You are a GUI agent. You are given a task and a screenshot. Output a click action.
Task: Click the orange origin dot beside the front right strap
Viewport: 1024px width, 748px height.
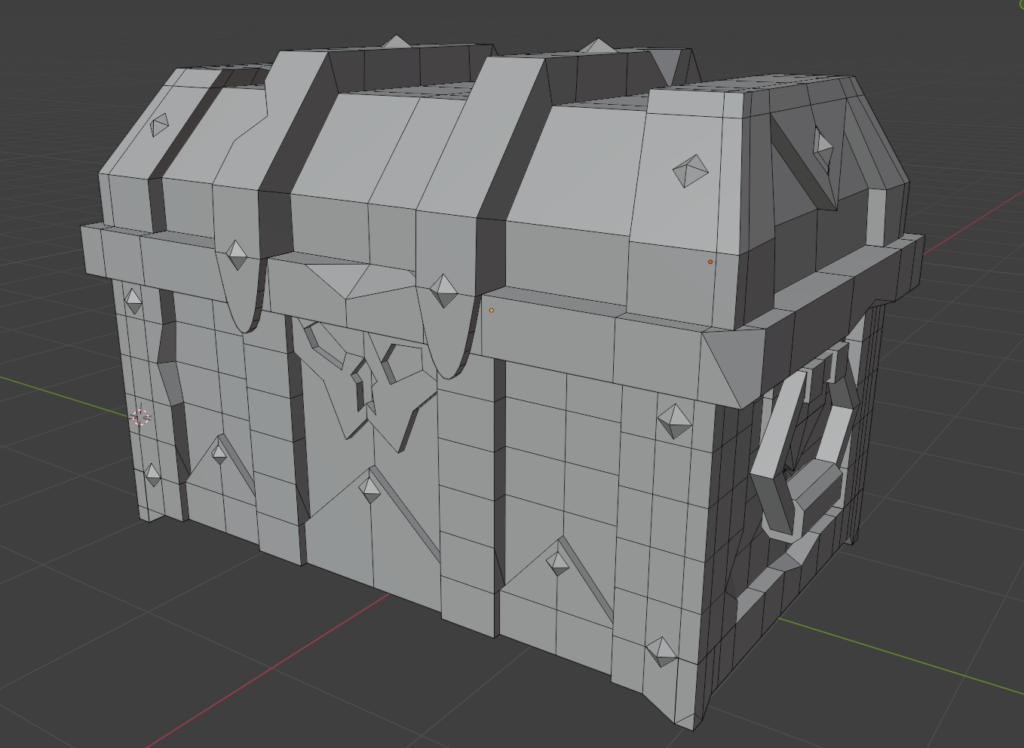[x=491, y=310]
